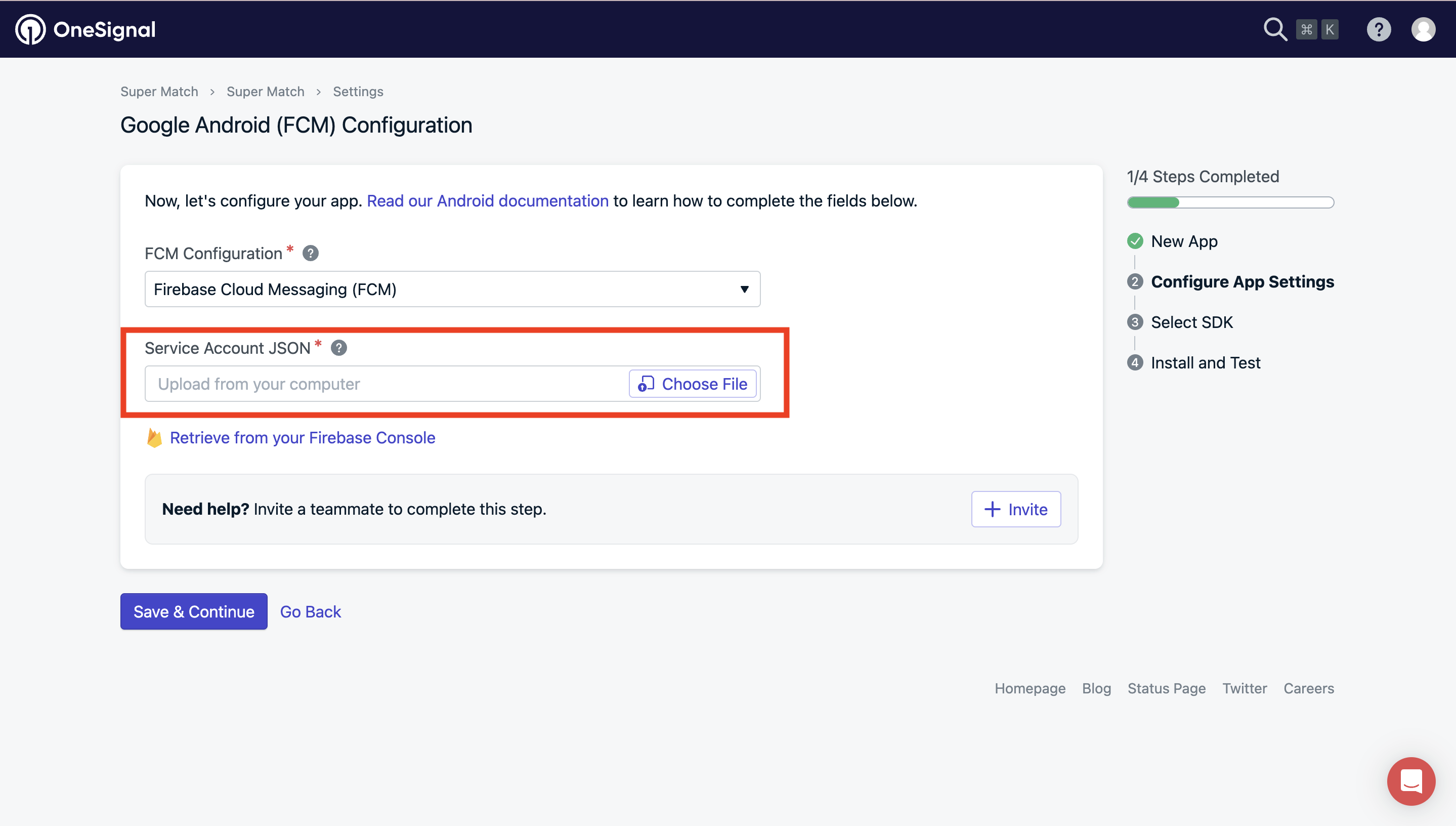Viewport: 1456px width, 826px height.
Task: Go to first Super Match breadcrumb
Action: [x=159, y=91]
